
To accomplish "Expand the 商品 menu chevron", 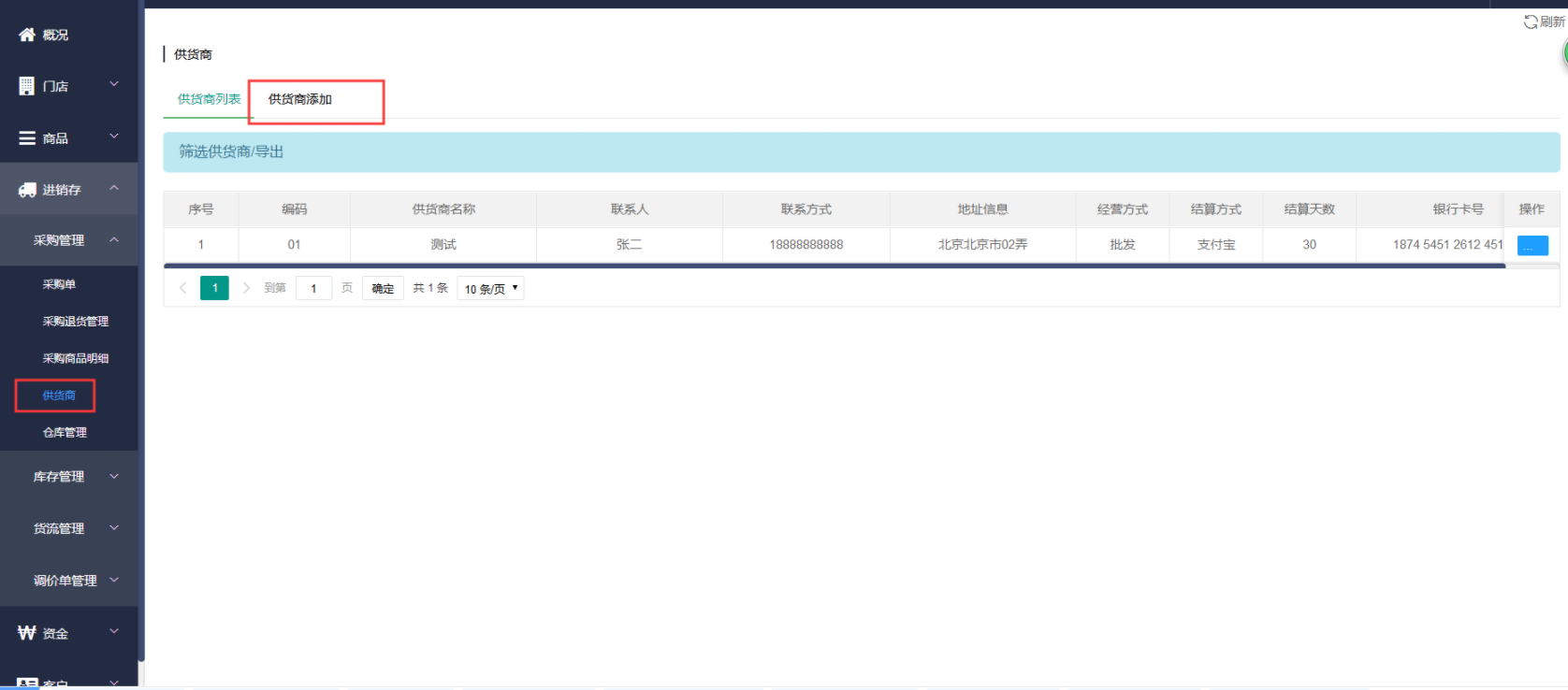I will point(114,137).
